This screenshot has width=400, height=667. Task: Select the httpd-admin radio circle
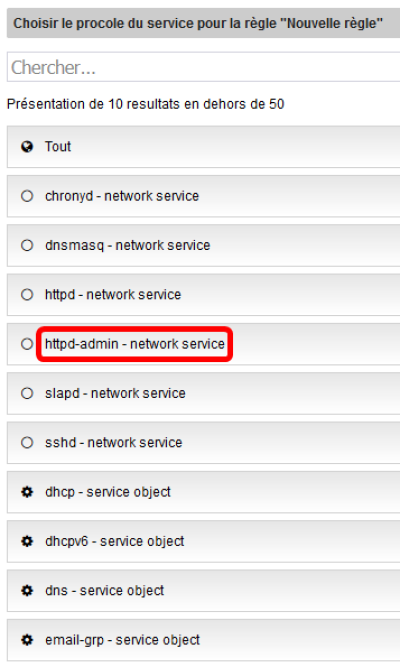coord(27,344)
